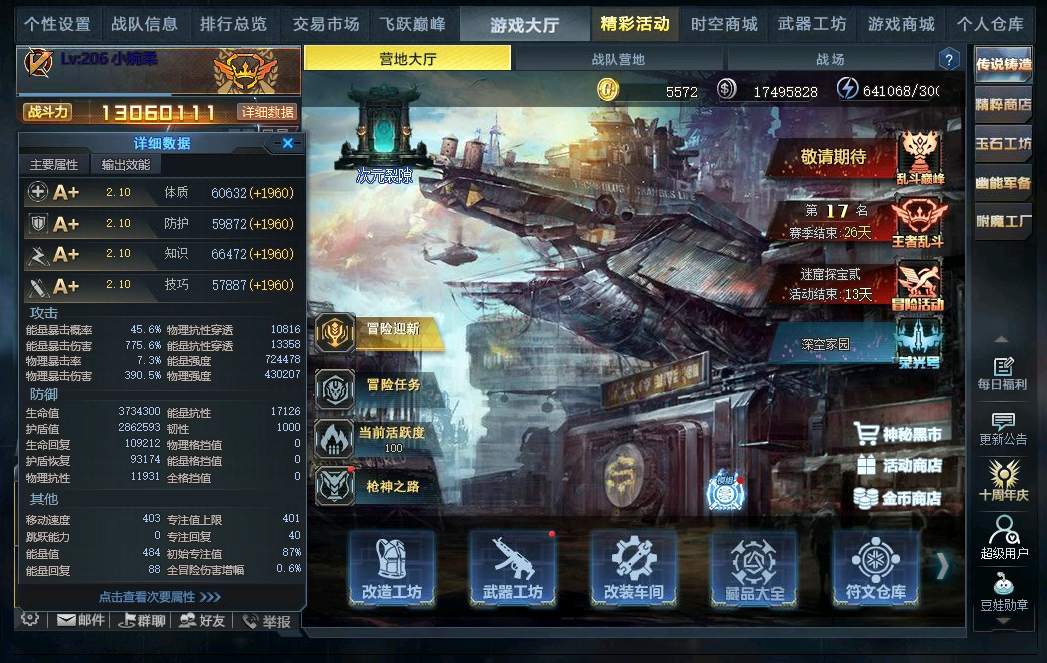This screenshot has width=1047, height=663.
Task: Open the 武器工坊 rifle icon
Action: [x=513, y=568]
